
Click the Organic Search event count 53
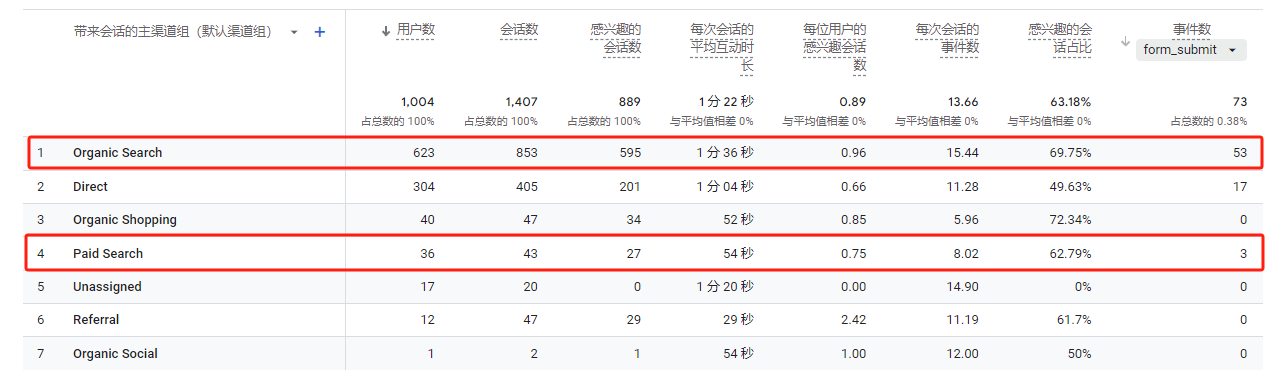1240,153
